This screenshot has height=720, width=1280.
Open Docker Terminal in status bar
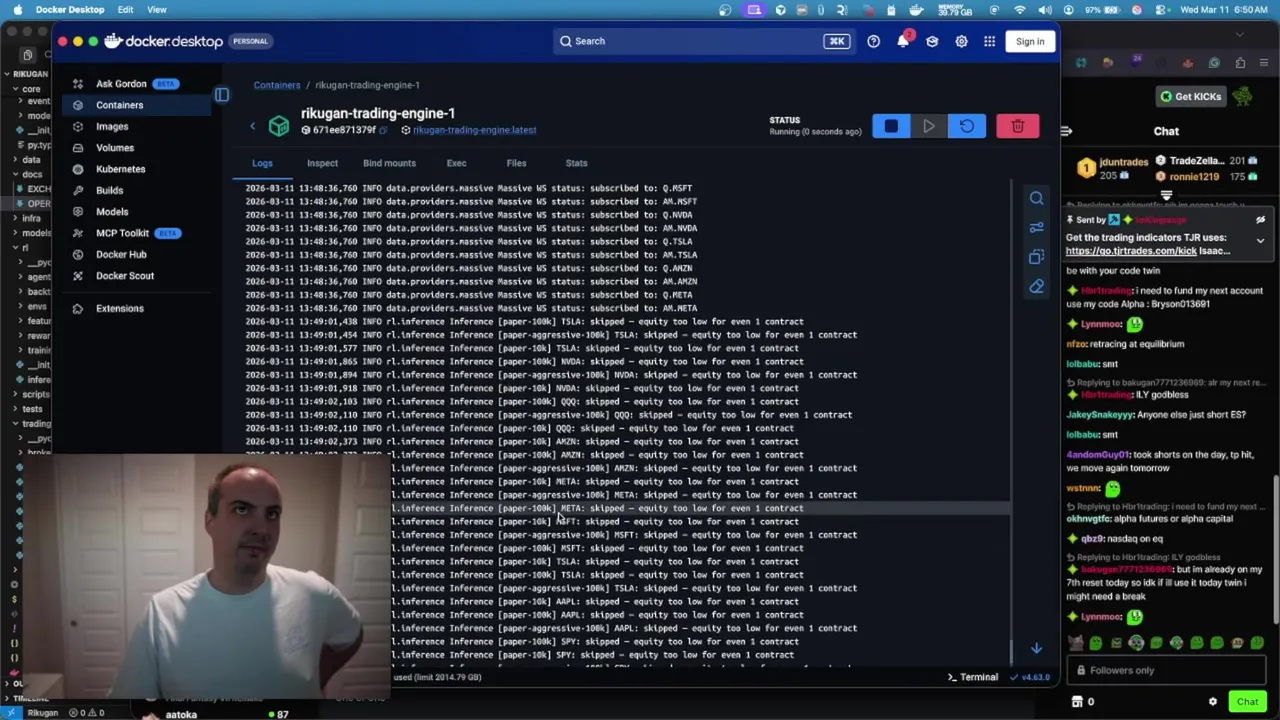click(x=972, y=677)
